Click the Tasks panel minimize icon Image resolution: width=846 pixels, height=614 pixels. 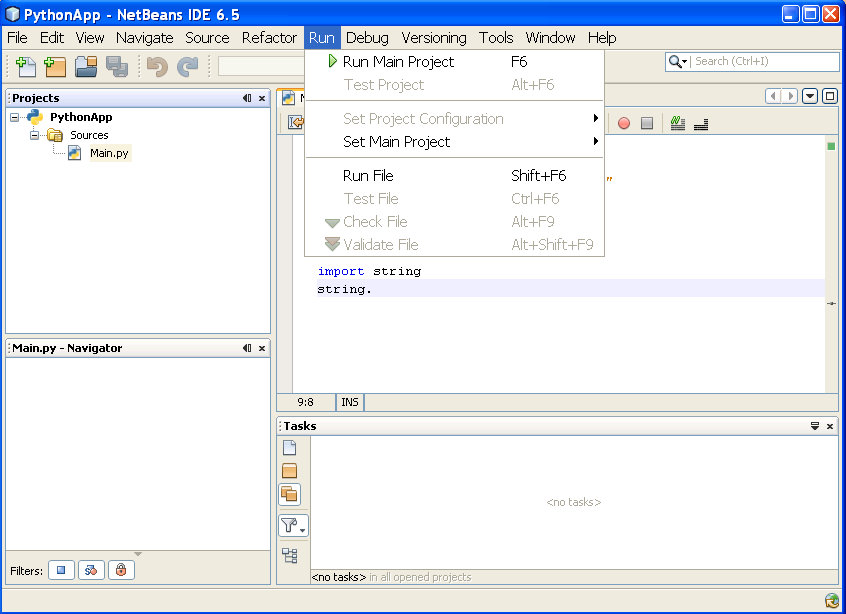815,426
